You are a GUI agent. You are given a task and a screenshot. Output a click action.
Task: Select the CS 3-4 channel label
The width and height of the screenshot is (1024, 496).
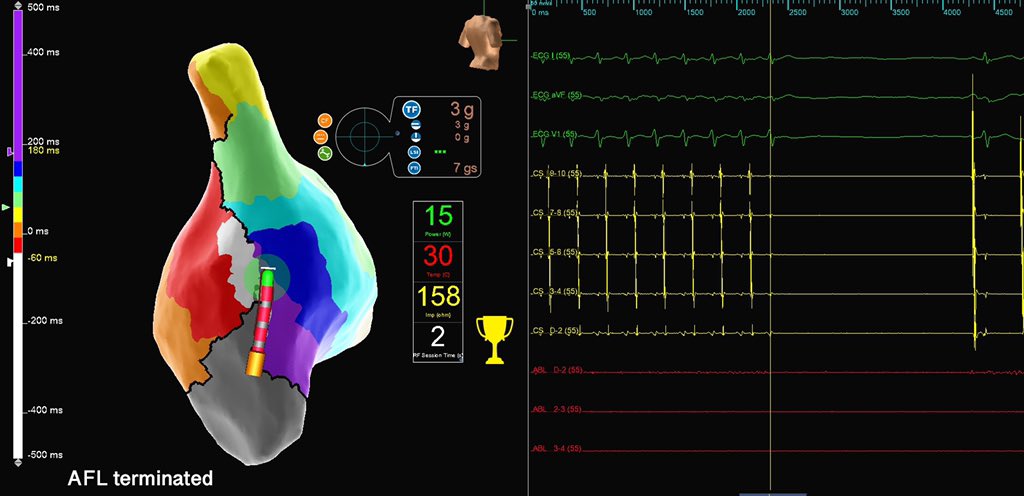click(x=556, y=291)
